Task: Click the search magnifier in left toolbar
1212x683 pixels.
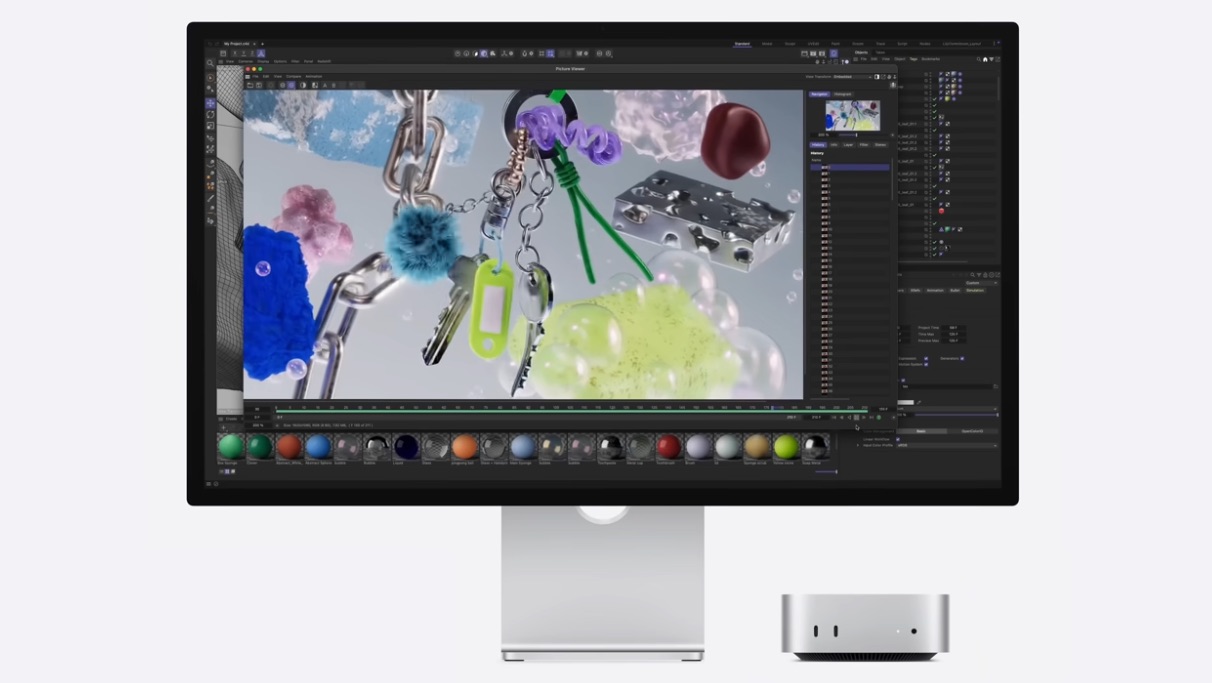Action: pos(210,62)
